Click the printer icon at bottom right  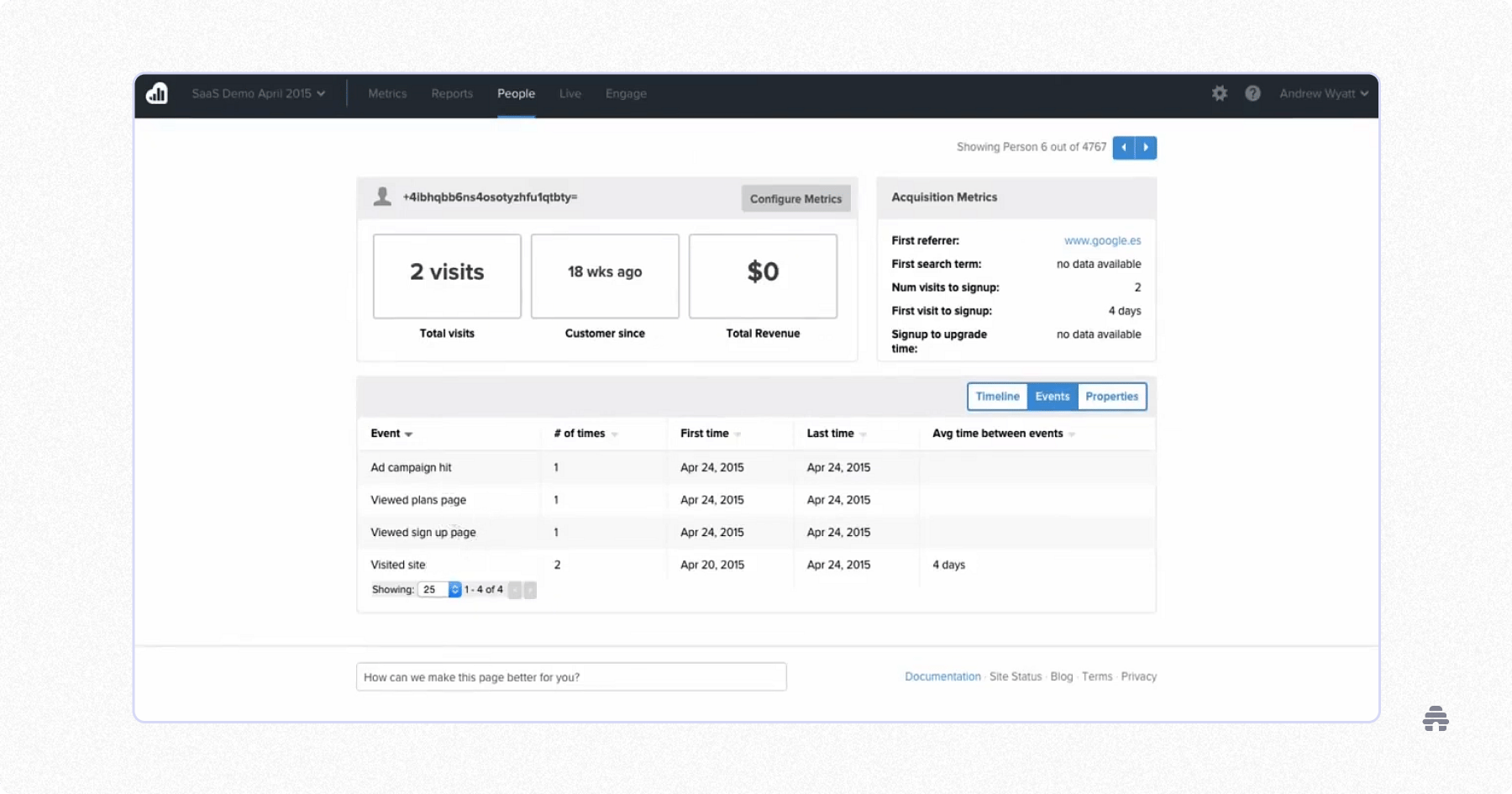[x=1436, y=718]
